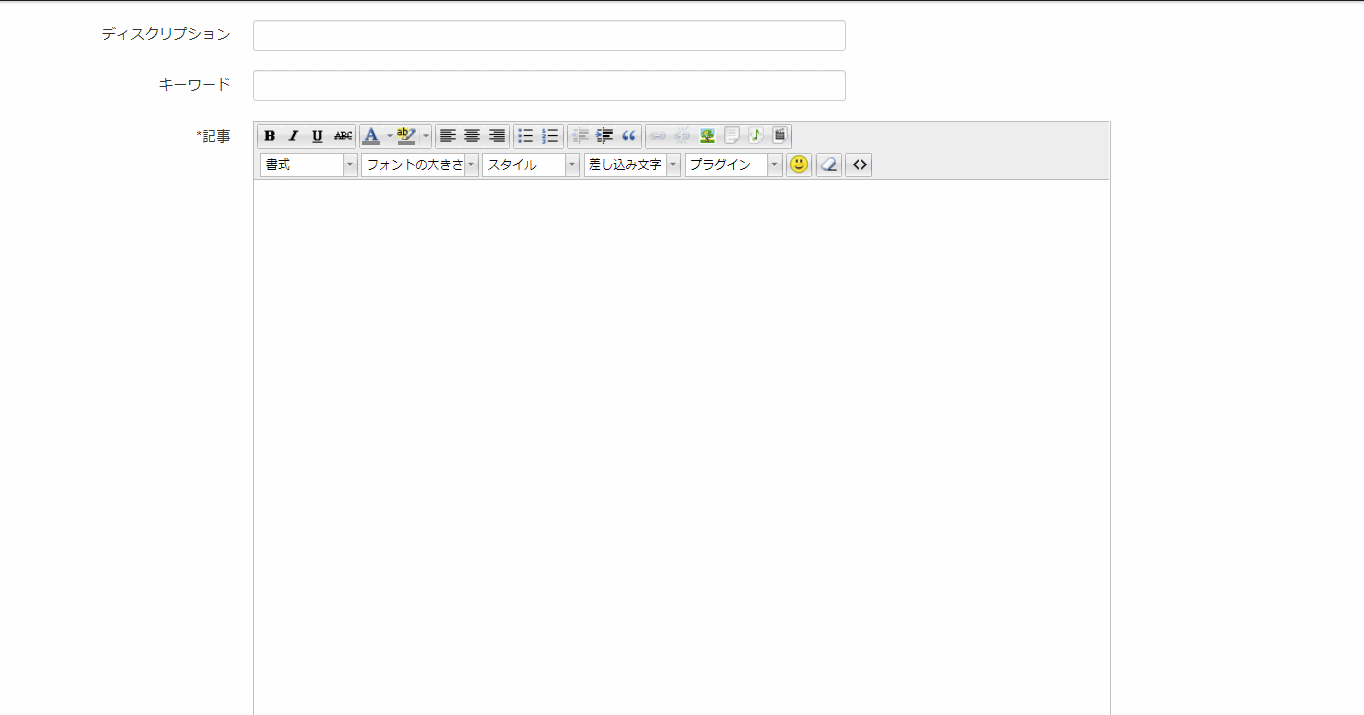Click the insert image tree icon
Screen dimensions: 1364x715
[x=707, y=136]
